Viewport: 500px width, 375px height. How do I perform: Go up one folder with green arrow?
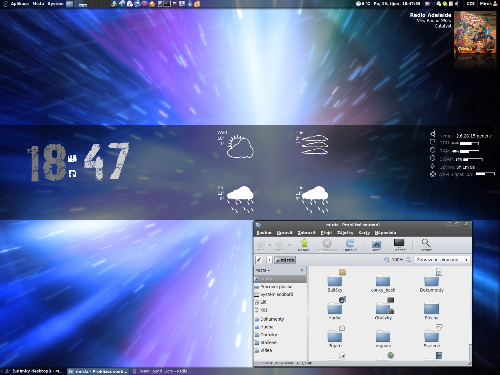point(303,245)
